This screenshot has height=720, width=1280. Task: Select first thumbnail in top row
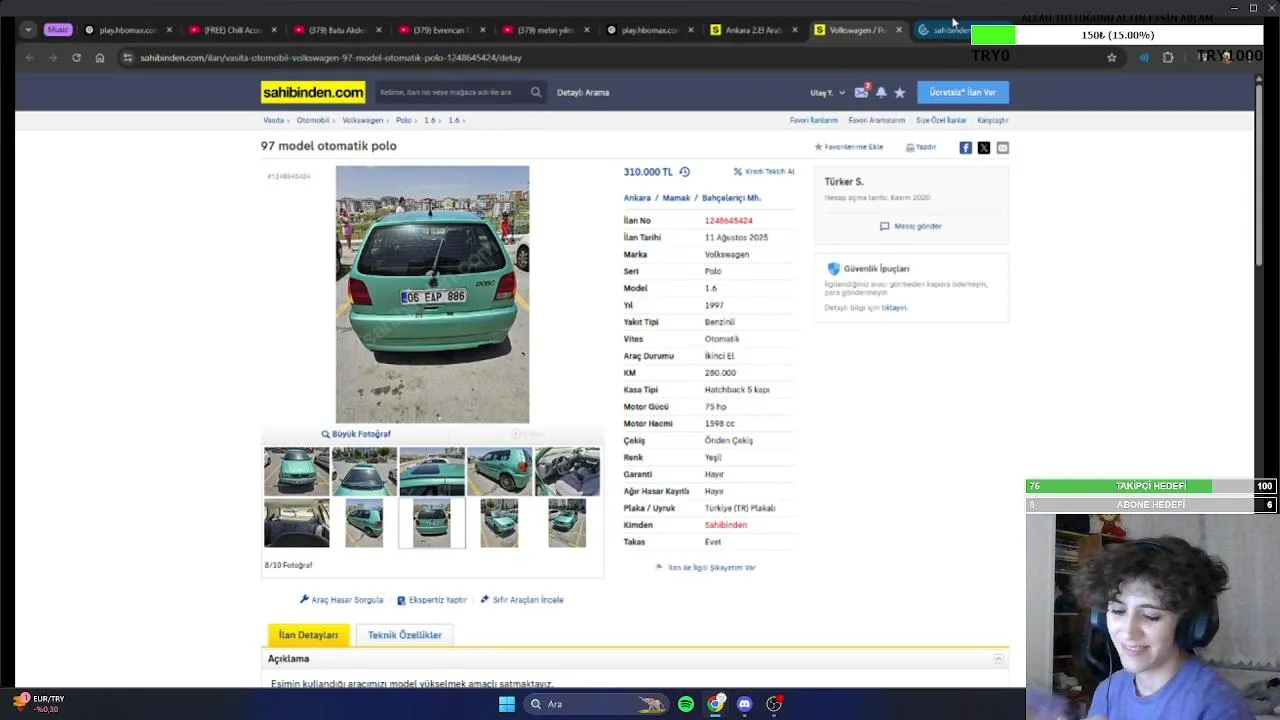coord(296,472)
